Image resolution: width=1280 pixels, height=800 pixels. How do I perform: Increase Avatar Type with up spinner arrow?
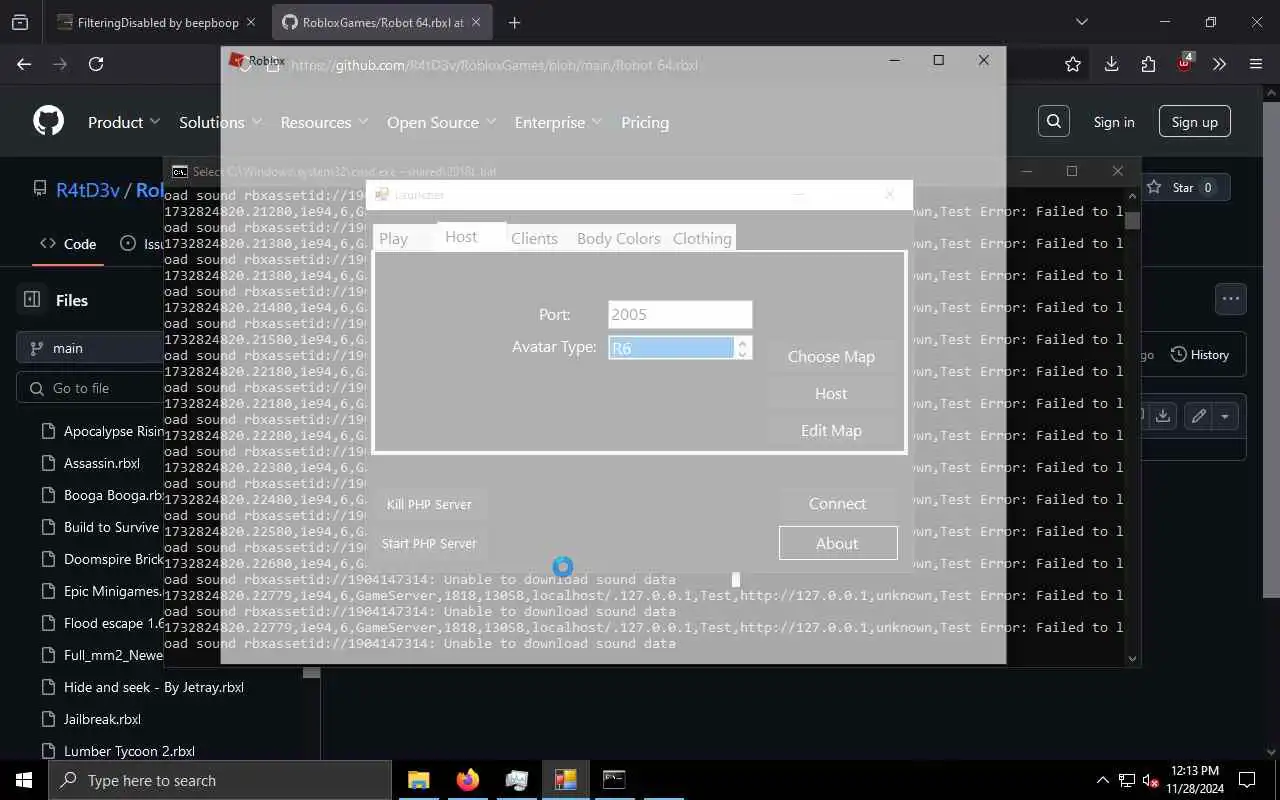(742, 342)
